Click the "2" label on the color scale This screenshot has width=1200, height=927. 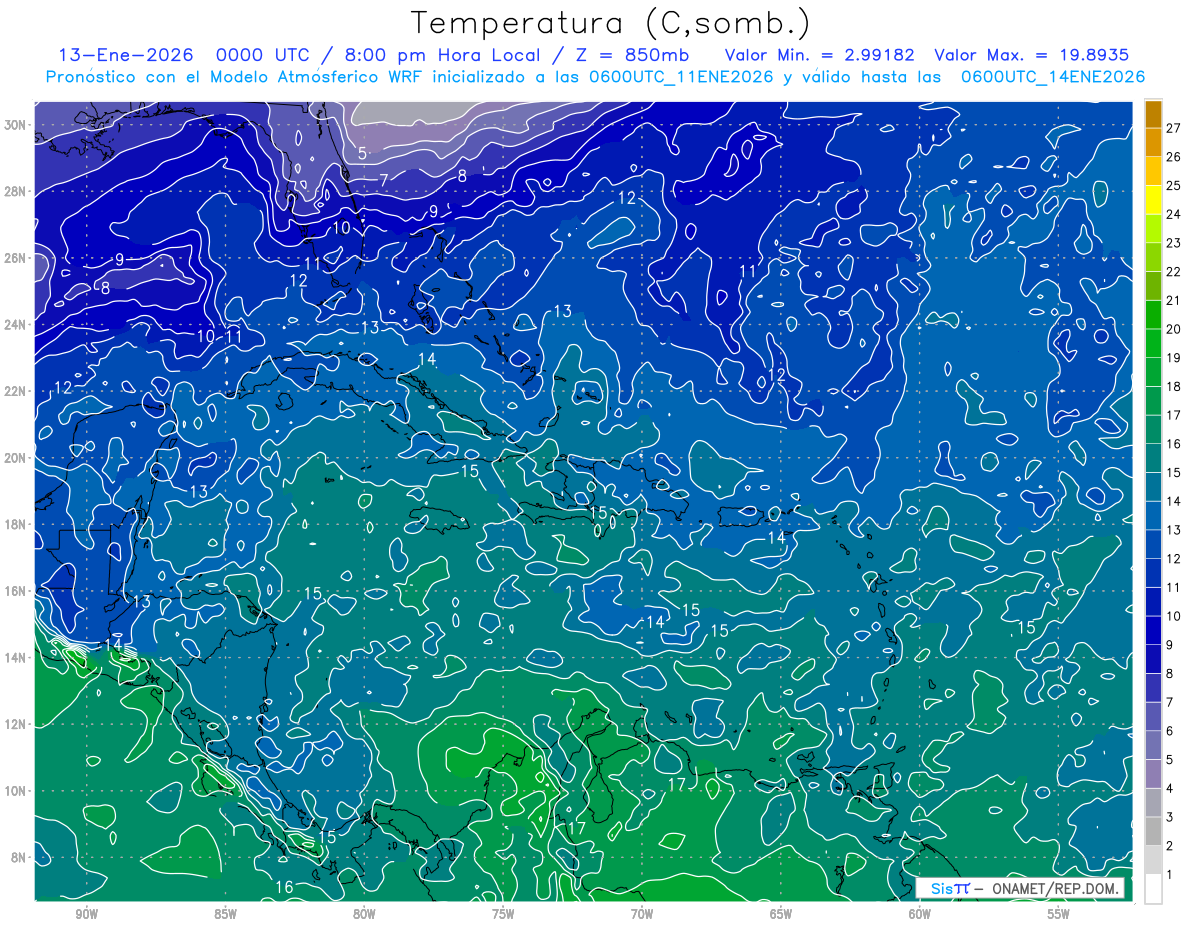tap(1170, 846)
